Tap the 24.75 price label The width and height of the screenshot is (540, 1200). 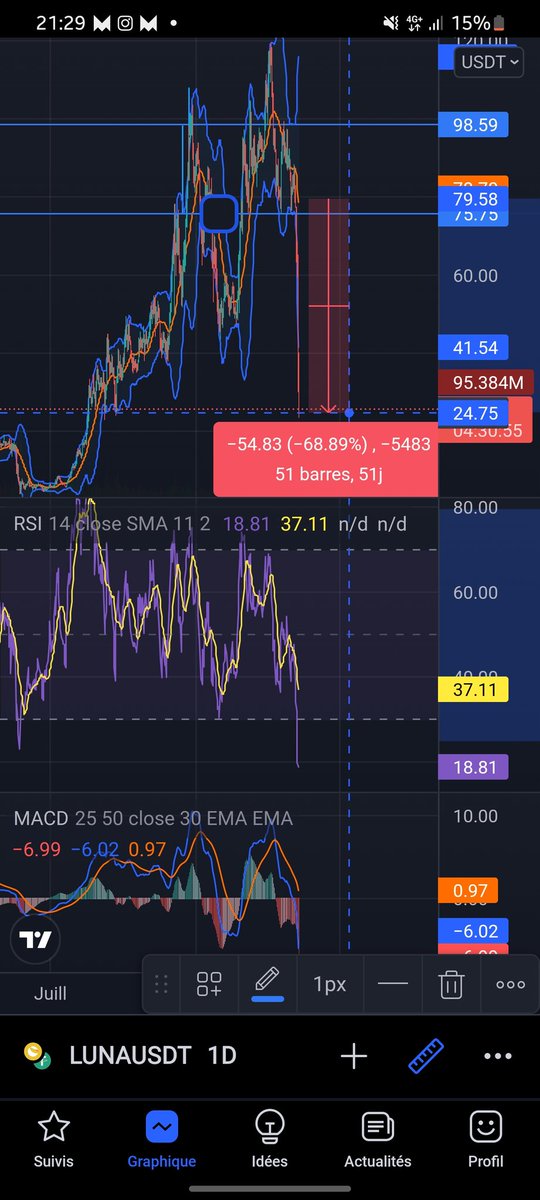474,412
